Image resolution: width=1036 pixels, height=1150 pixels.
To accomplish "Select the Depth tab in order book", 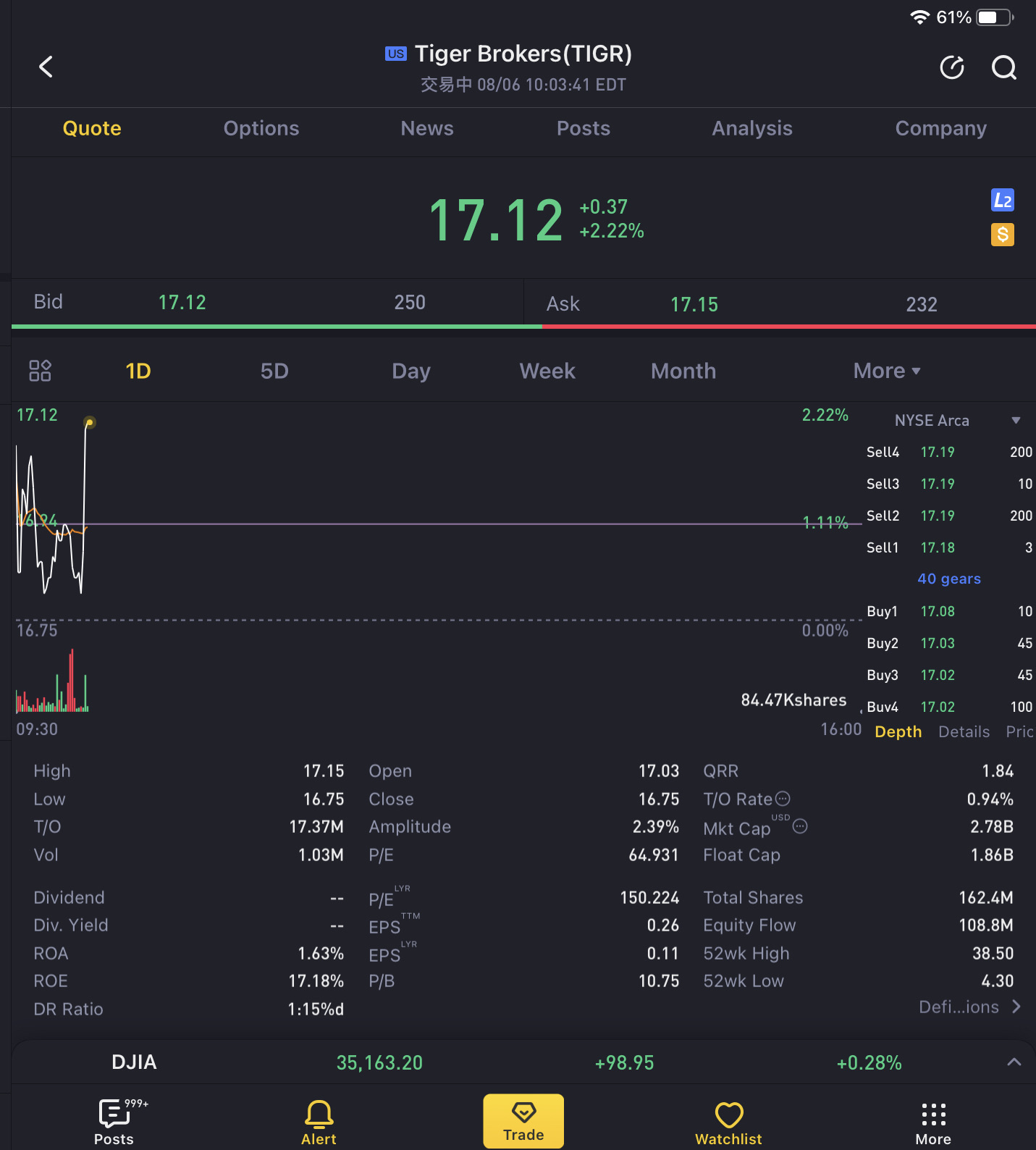I will pos(898,731).
